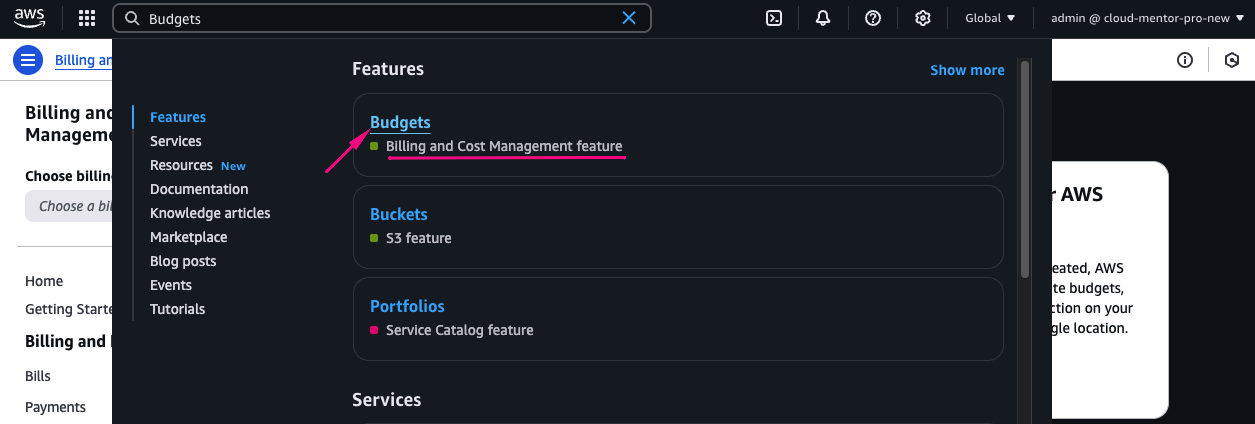1255x424 pixels.
Task: Select the Documentation search category
Action: [199, 189]
